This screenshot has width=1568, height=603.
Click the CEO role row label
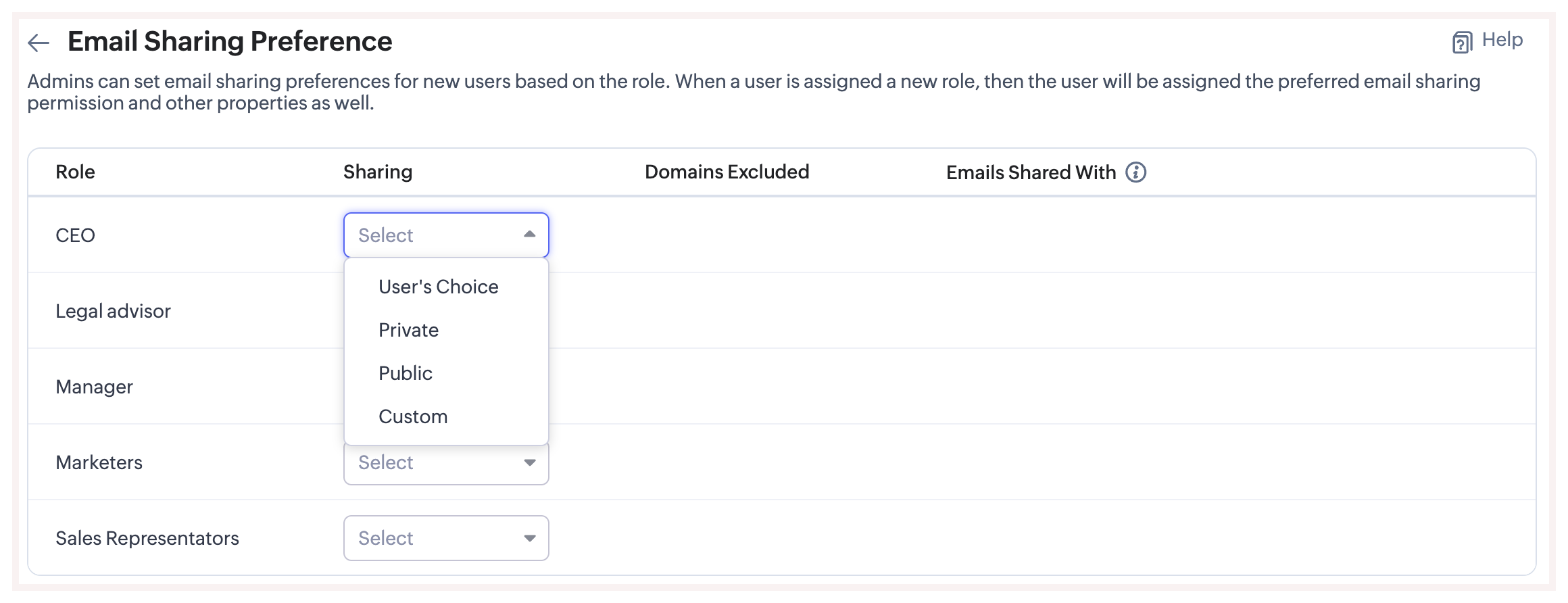point(75,235)
